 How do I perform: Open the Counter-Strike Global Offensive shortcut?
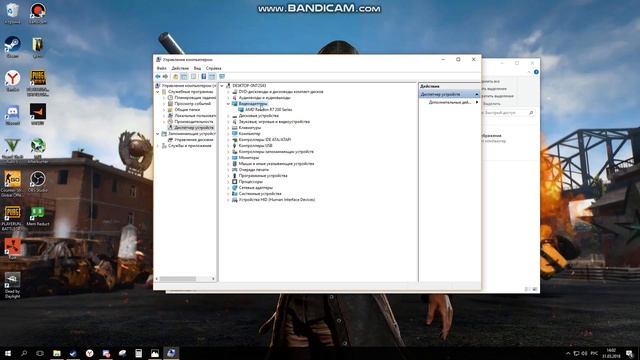point(12,183)
